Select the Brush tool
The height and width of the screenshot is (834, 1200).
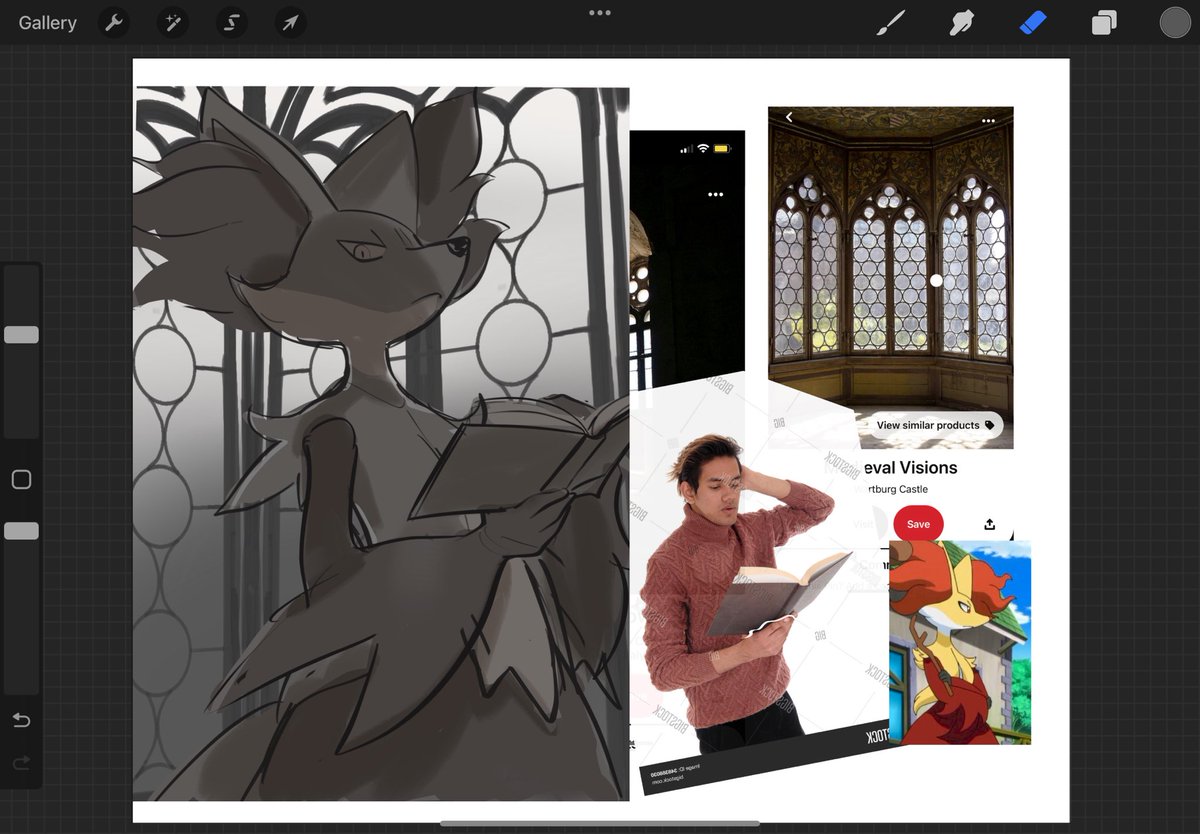(890, 23)
